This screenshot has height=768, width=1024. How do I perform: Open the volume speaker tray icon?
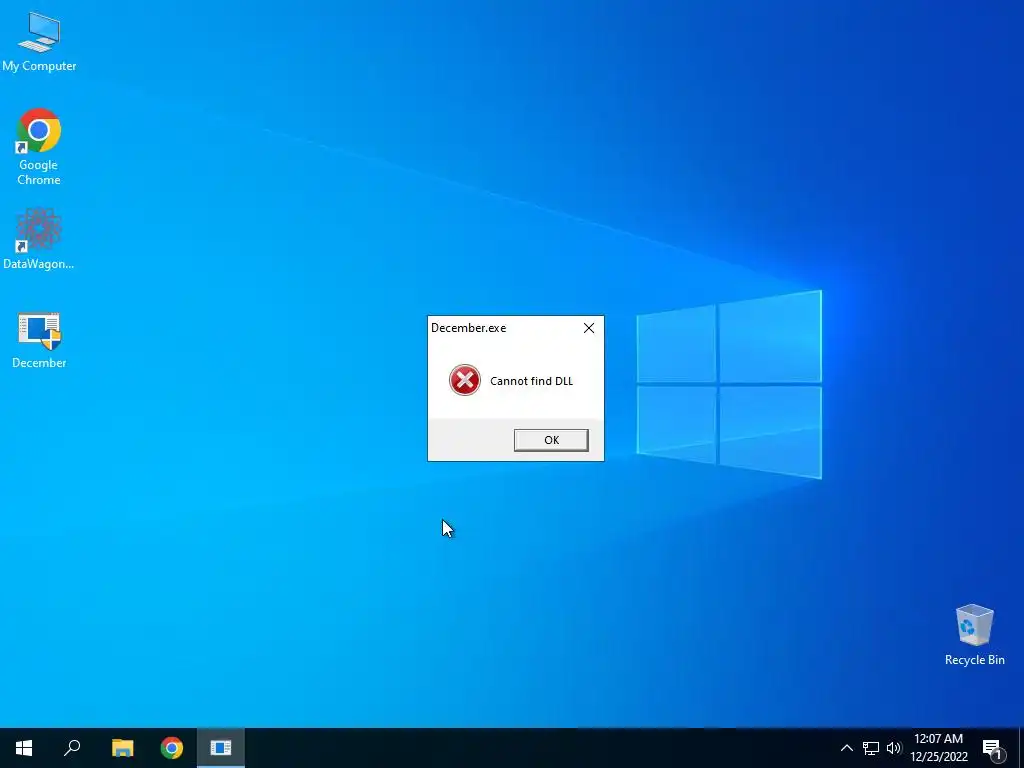(x=894, y=748)
